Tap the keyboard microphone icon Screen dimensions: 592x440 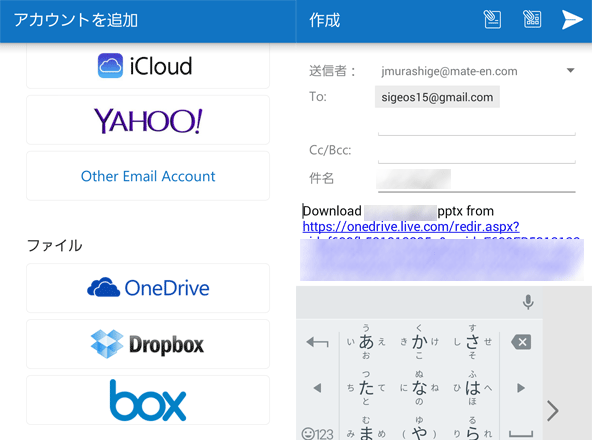coord(528,302)
